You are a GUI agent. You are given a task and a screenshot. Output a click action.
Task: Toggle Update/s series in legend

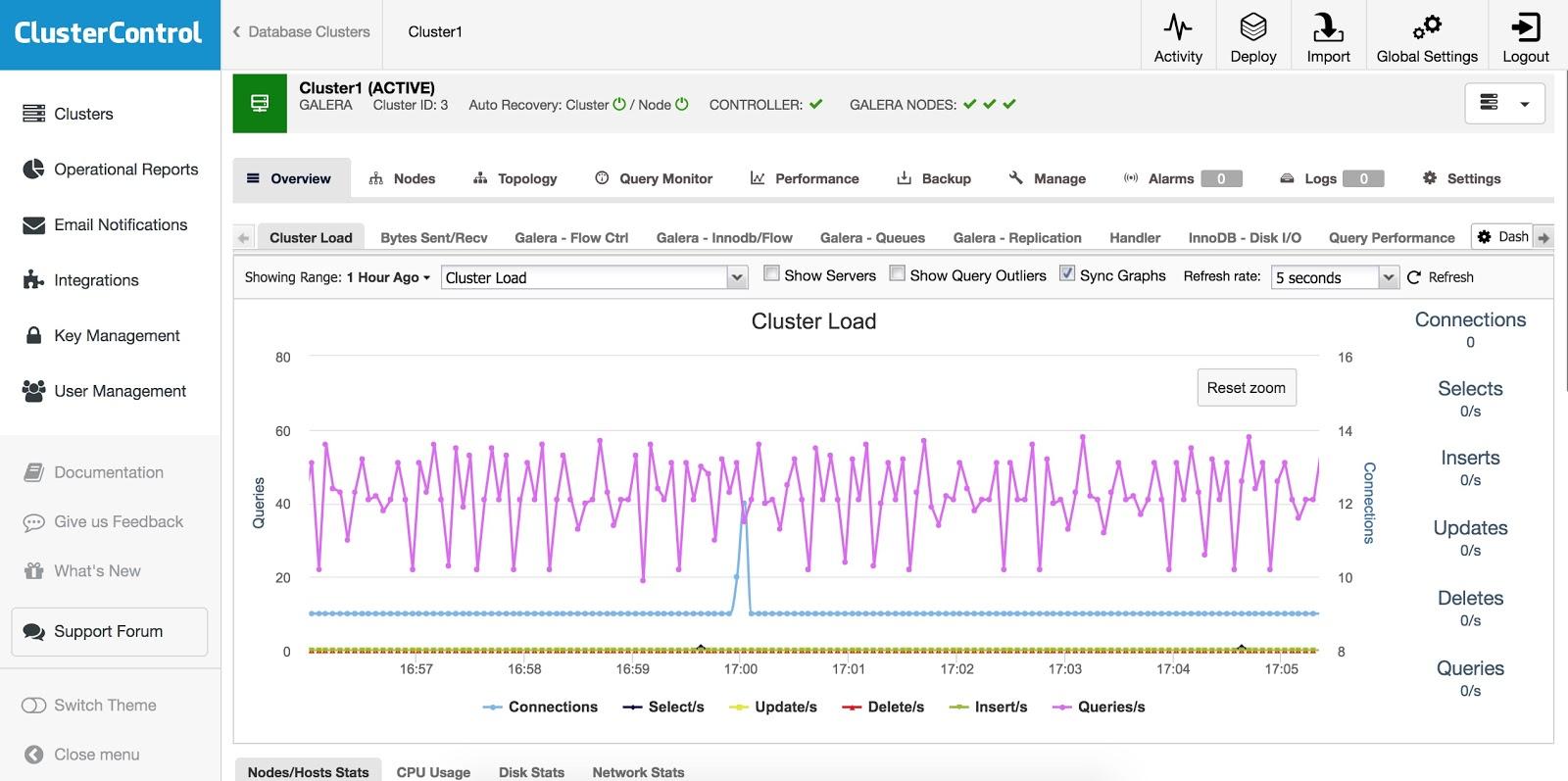[x=773, y=707]
